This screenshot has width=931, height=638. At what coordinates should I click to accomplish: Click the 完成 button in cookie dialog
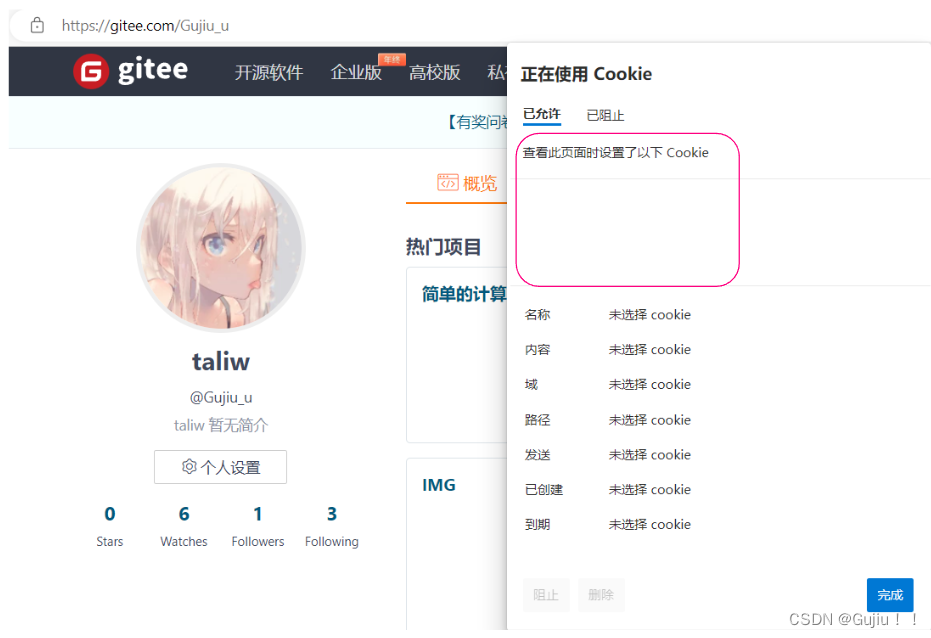tap(889, 595)
